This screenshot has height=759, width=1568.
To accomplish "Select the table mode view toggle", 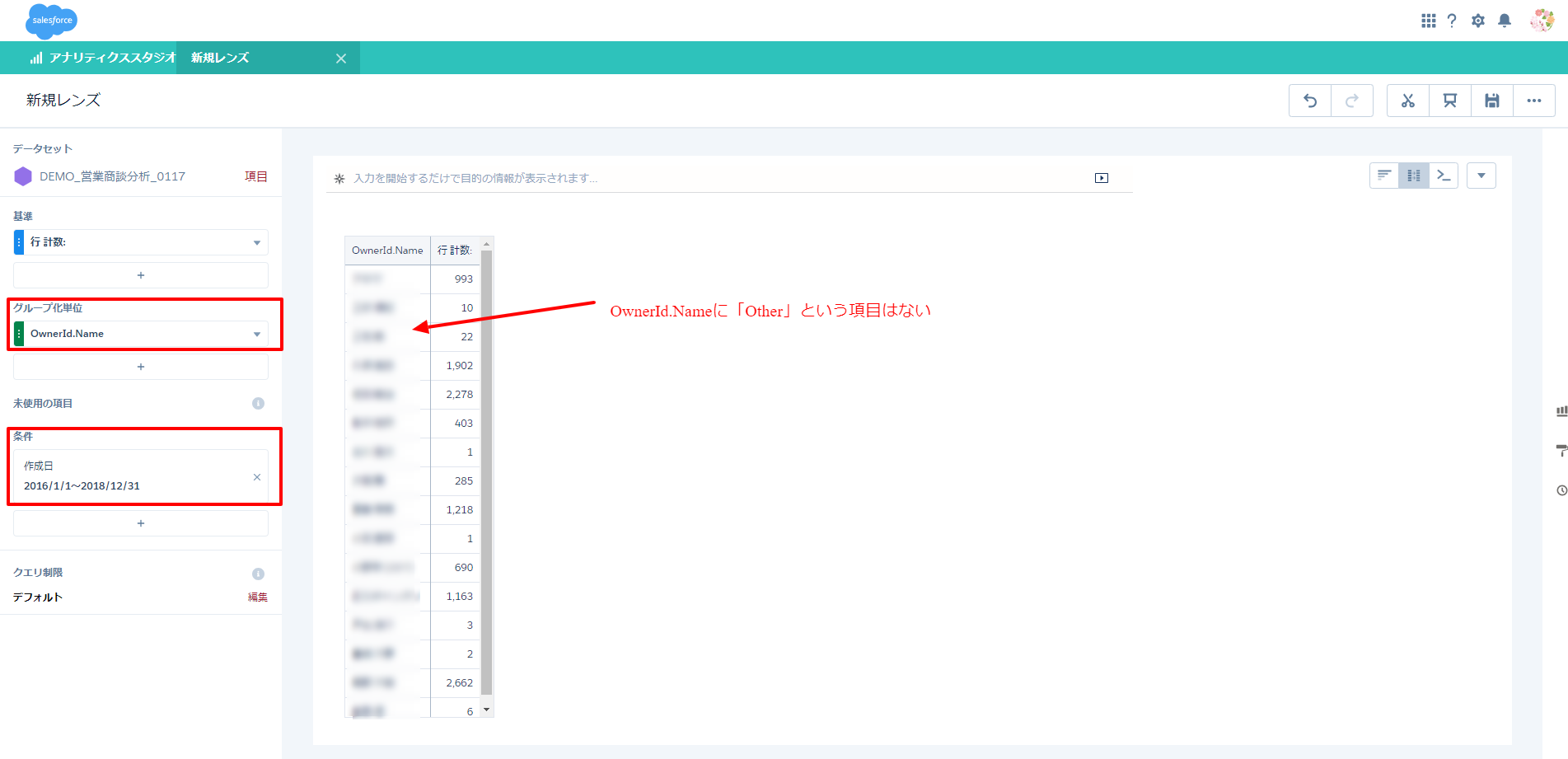I will 1414,176.
